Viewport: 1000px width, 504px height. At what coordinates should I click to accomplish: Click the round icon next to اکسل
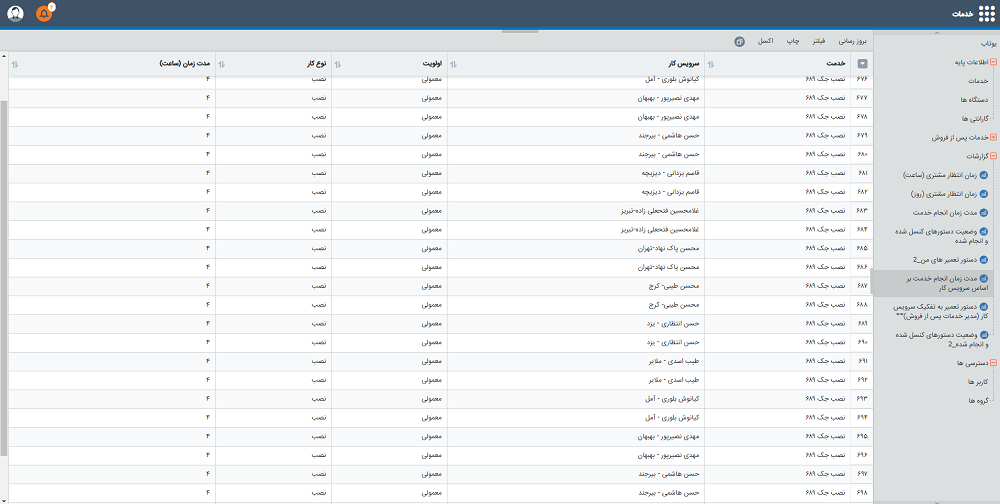click(740, 41)
